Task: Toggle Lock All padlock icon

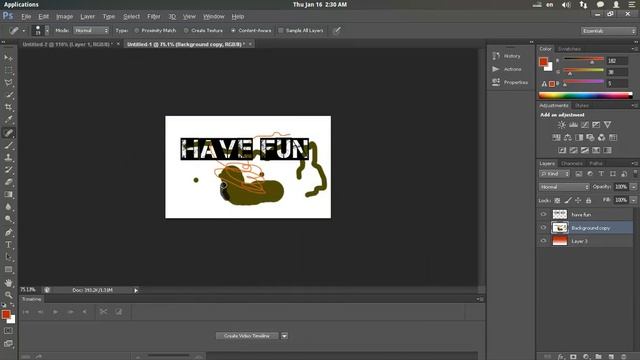Action: point(589,200)
